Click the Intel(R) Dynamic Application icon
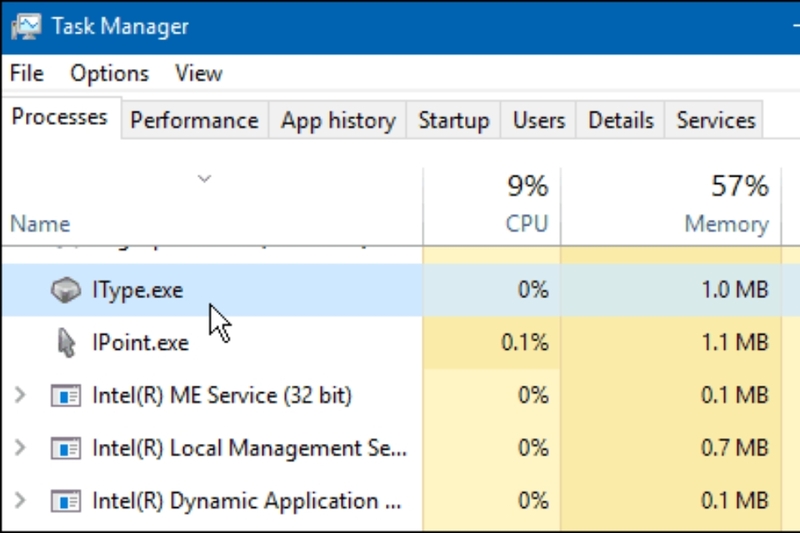This screenshot has width=800, height=533. coord(66,501)
